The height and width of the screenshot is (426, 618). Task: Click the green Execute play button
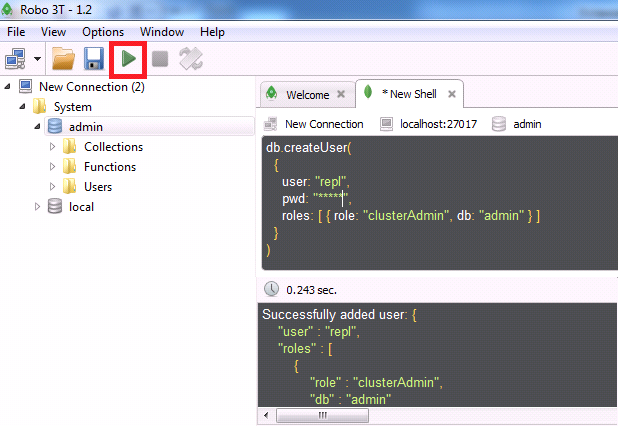(x=128, y=59)
